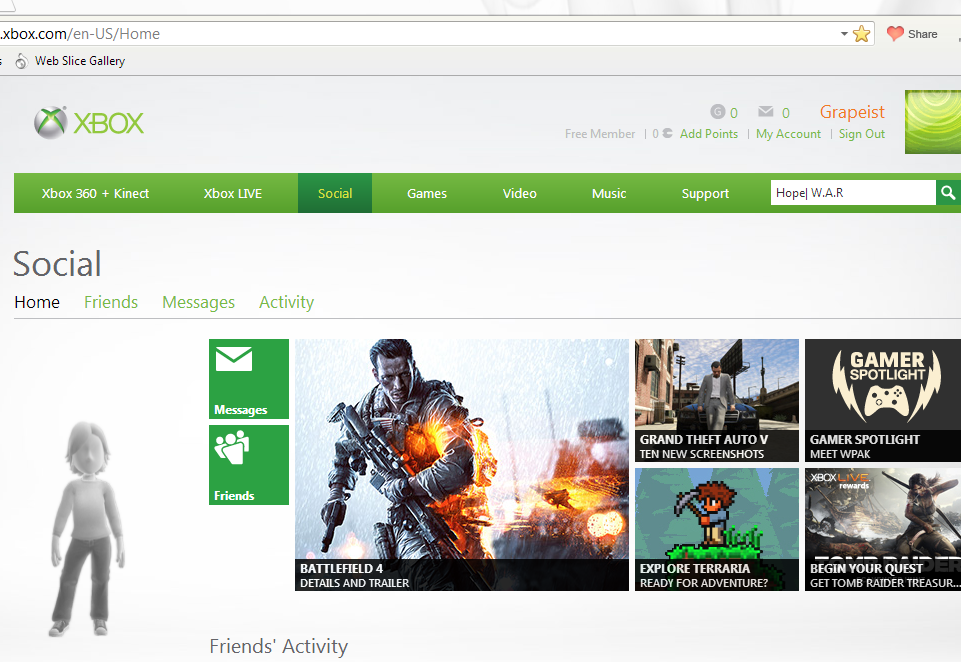The width and height of the screenshot is (961, 662).
Task: Switch to the Friends sub-tab
Action: [x=111, y=302]
